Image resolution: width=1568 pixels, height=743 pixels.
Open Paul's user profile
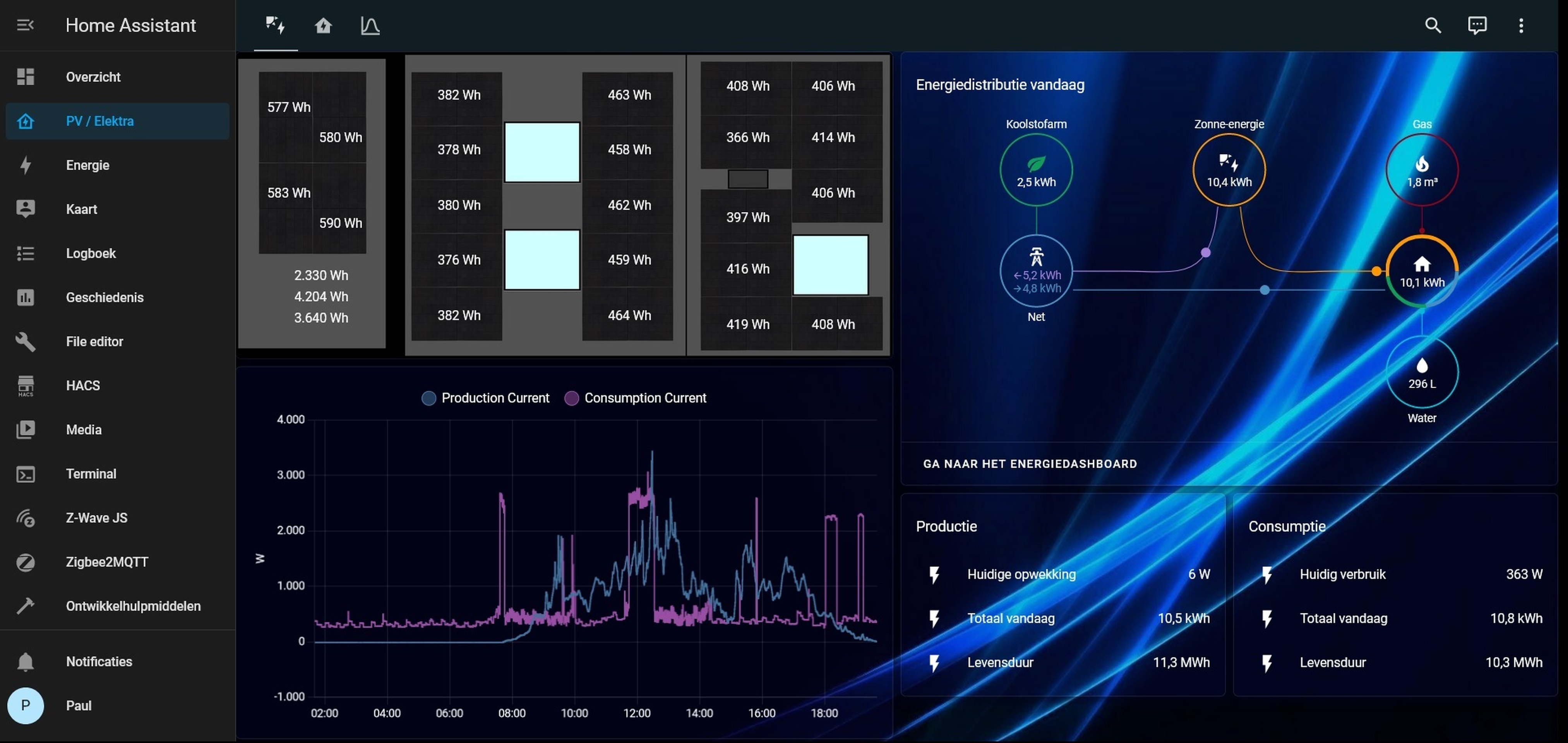coord(79,705)
